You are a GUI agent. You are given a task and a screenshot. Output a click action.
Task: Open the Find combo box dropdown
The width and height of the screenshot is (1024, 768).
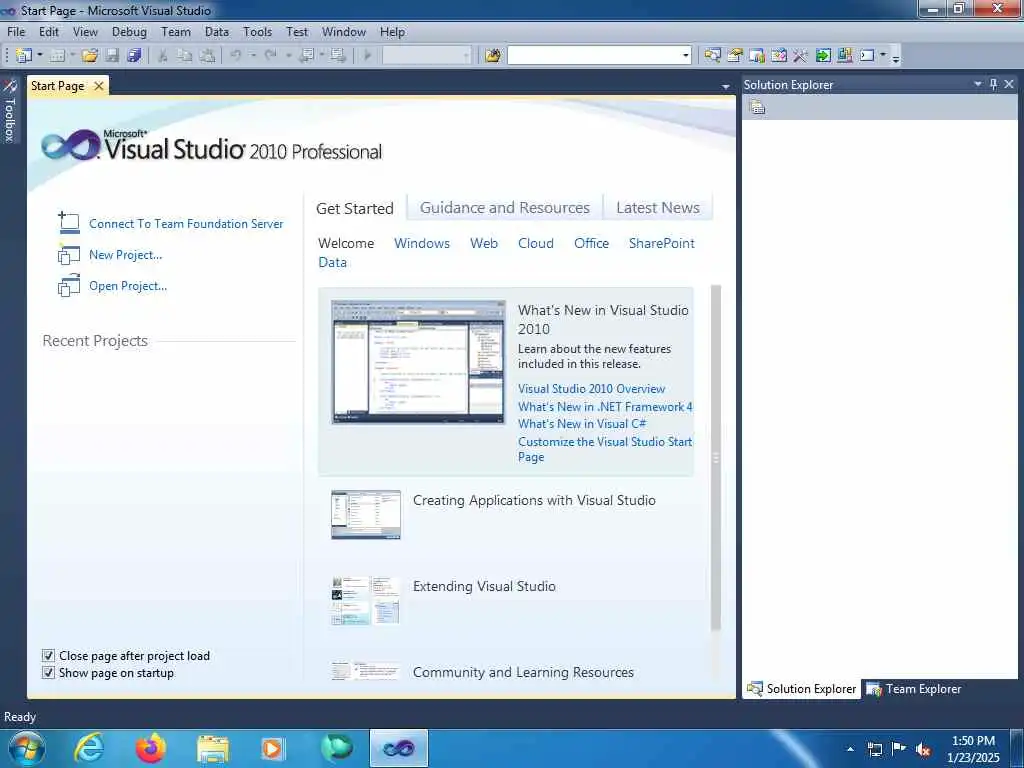click(686, 56)
